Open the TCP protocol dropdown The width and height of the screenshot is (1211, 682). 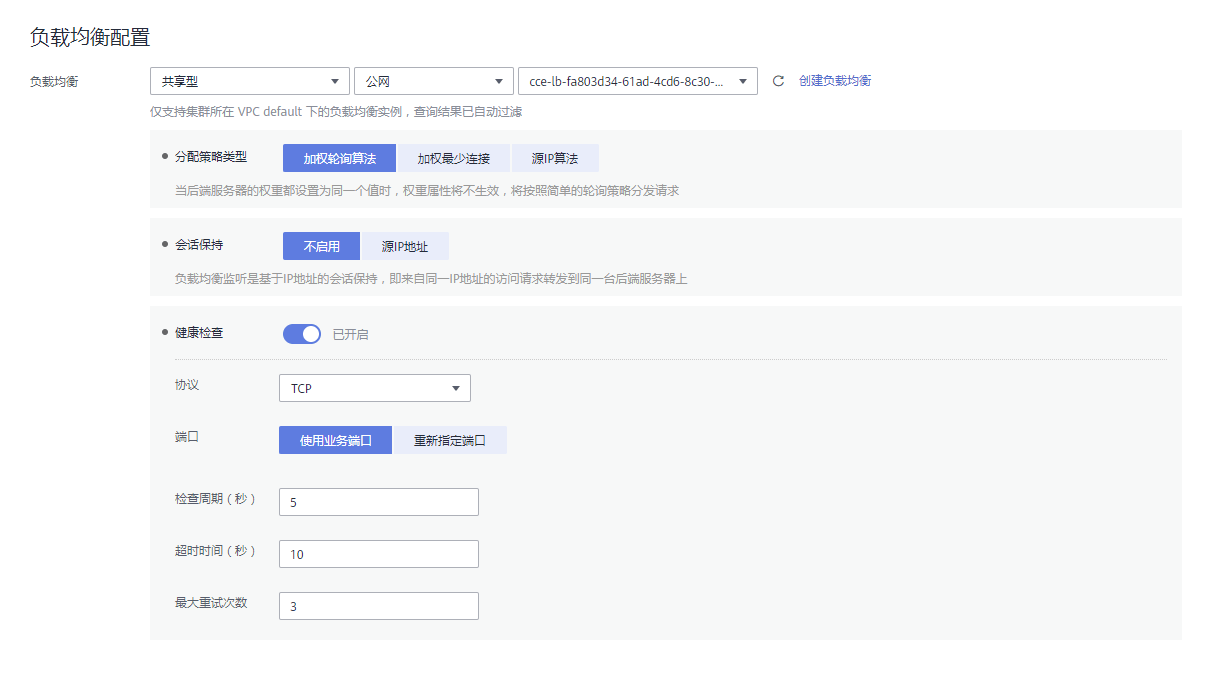pos(375,388)
